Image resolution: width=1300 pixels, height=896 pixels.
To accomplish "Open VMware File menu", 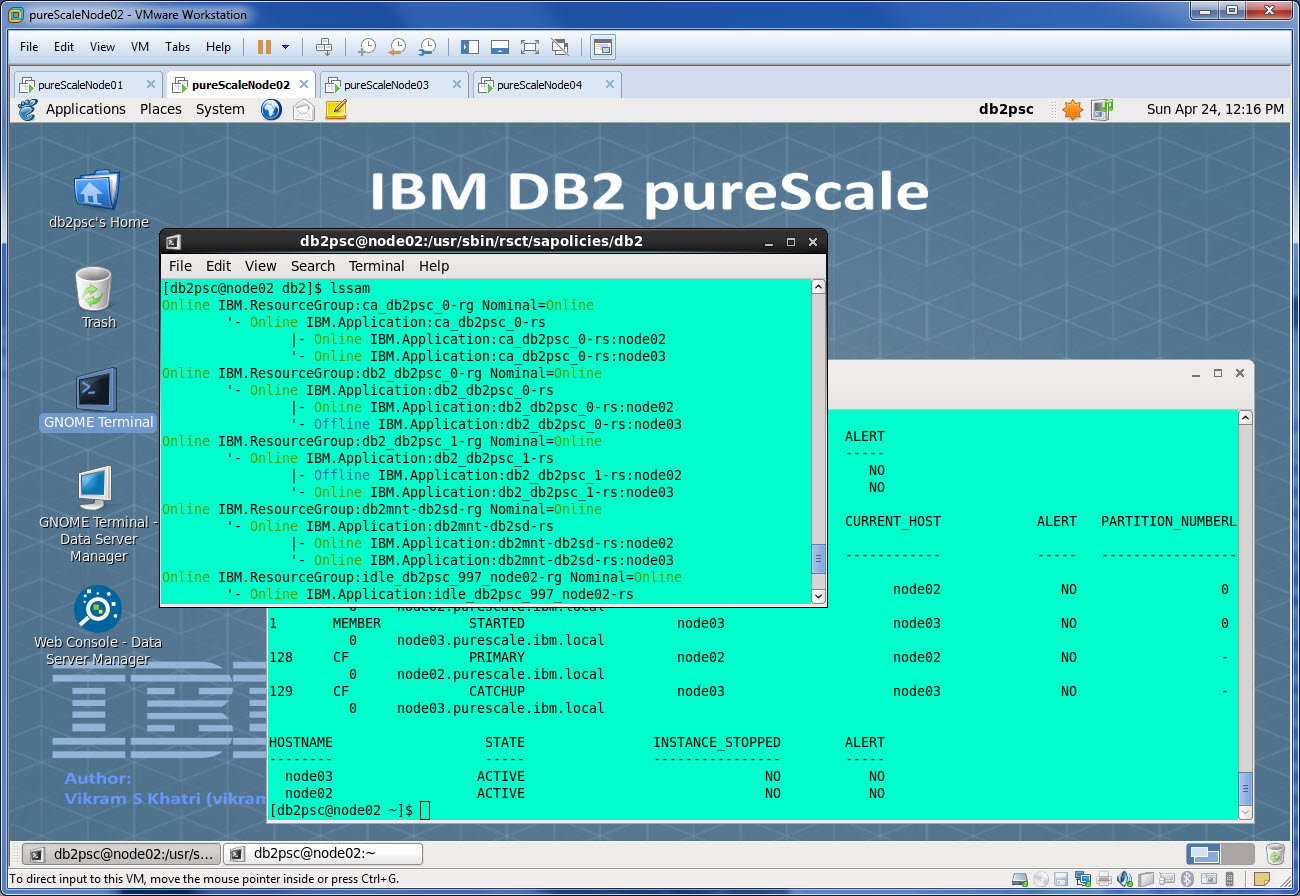I will tap(29, 47).
